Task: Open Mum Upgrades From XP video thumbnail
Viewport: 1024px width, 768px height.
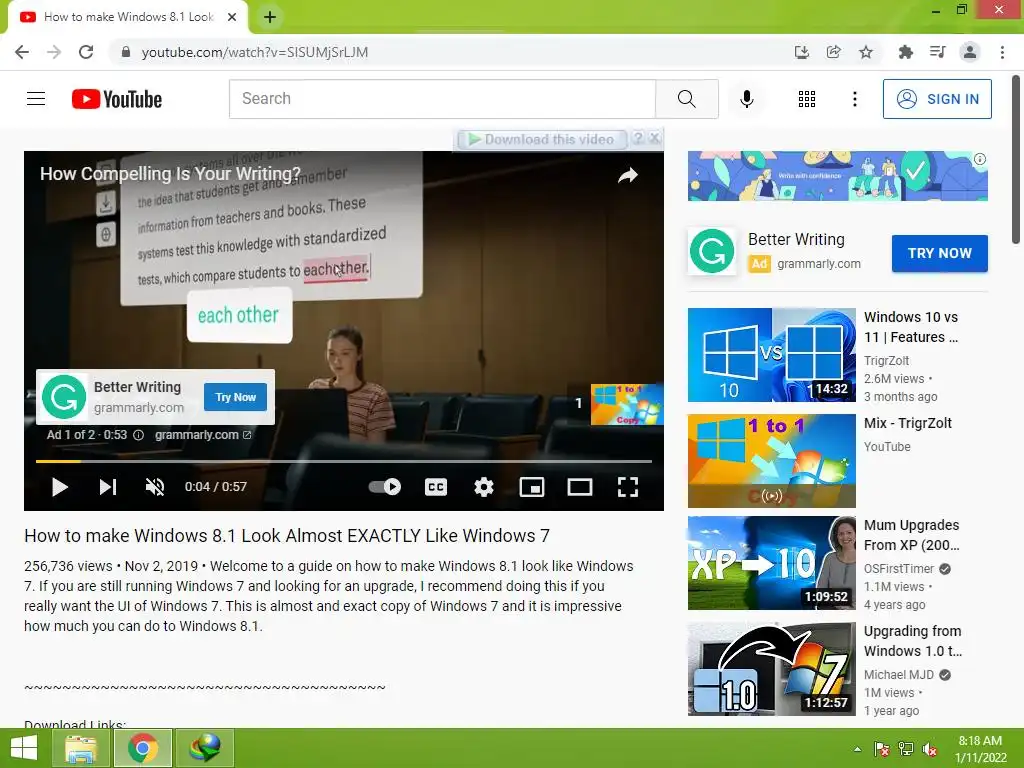Action: point(771,563)
